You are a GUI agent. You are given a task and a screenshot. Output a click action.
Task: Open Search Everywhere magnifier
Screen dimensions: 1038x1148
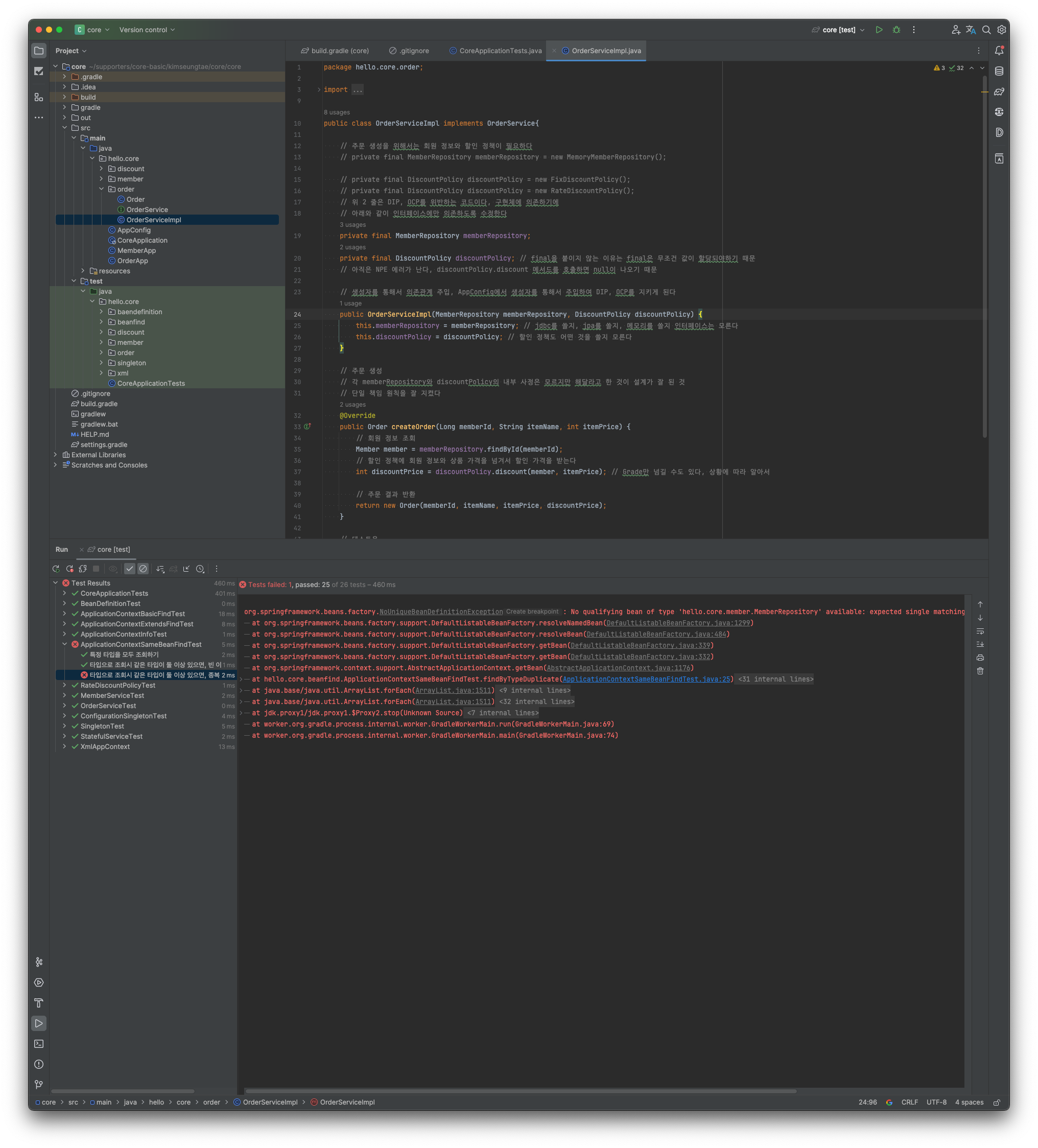986,30
